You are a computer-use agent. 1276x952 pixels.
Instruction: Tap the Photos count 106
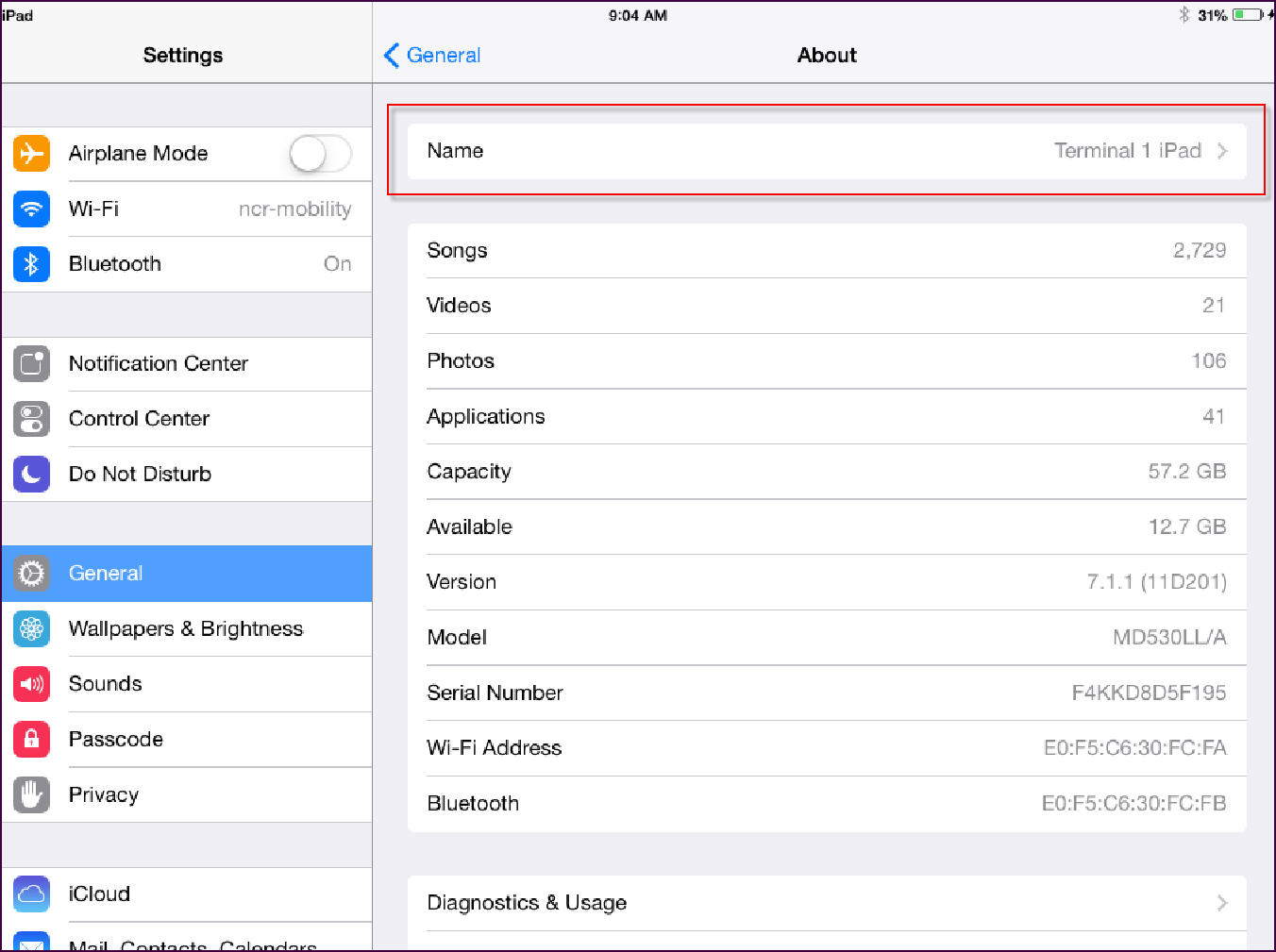tap(1208, 361)
